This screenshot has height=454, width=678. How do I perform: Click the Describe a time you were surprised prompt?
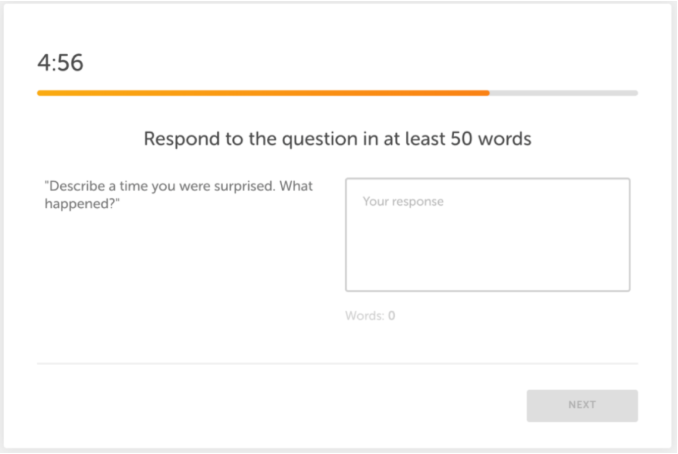(179, 195)
